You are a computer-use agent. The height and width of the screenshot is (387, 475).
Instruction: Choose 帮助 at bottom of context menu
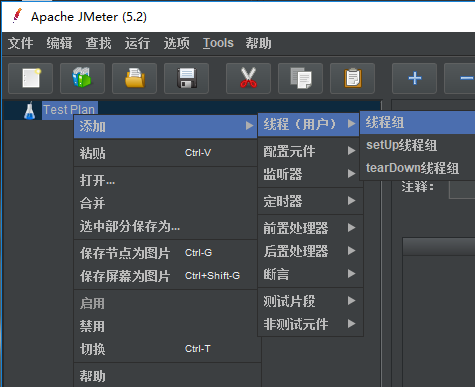(x=166, y=376)
